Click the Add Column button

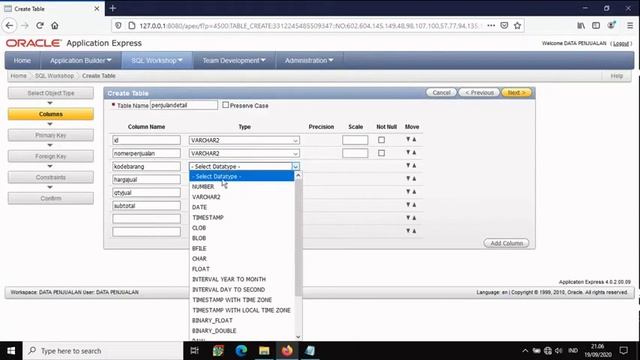[x=506, y=243]
